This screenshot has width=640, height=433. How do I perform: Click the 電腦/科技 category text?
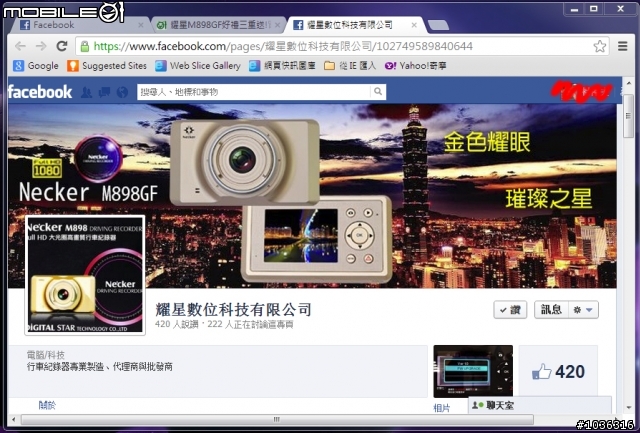click(46, 355)
